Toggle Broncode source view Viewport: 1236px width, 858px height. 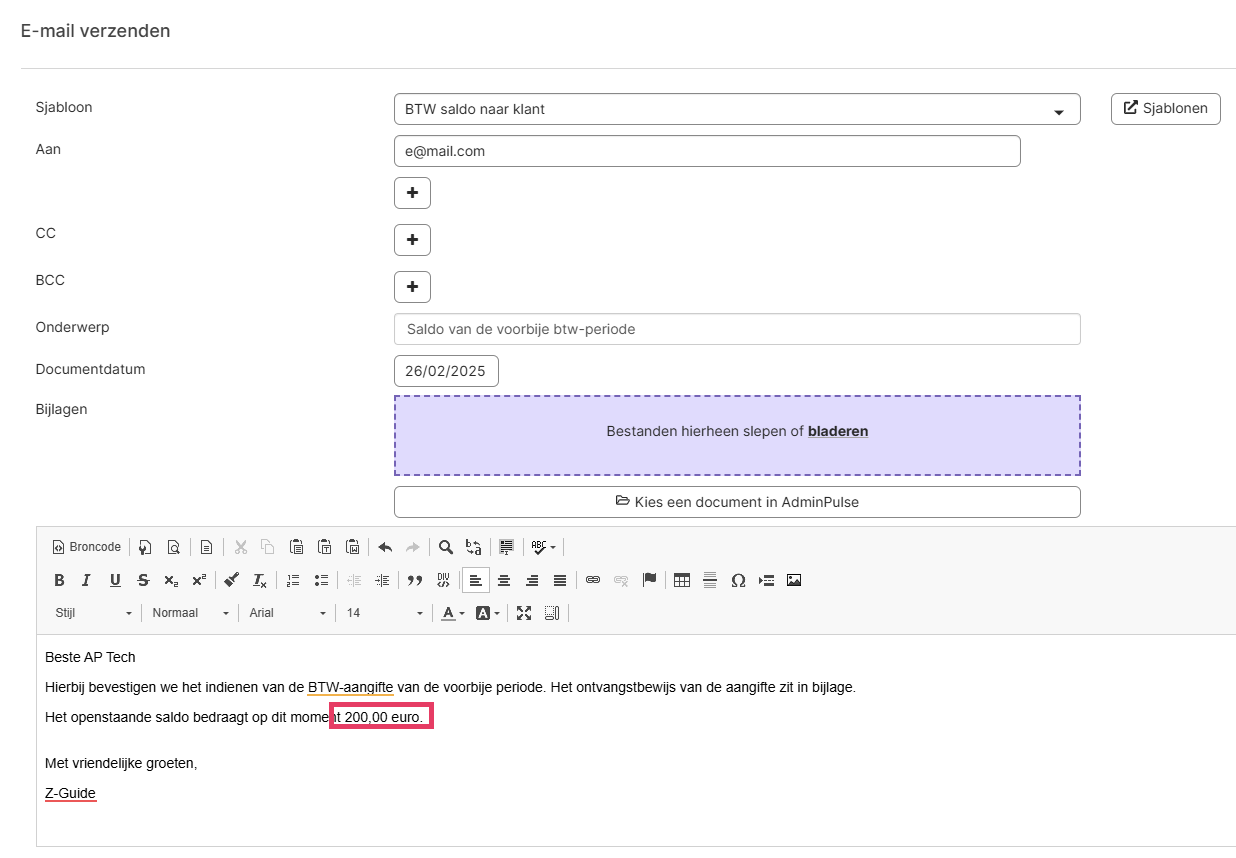click(x=87, y=547)
